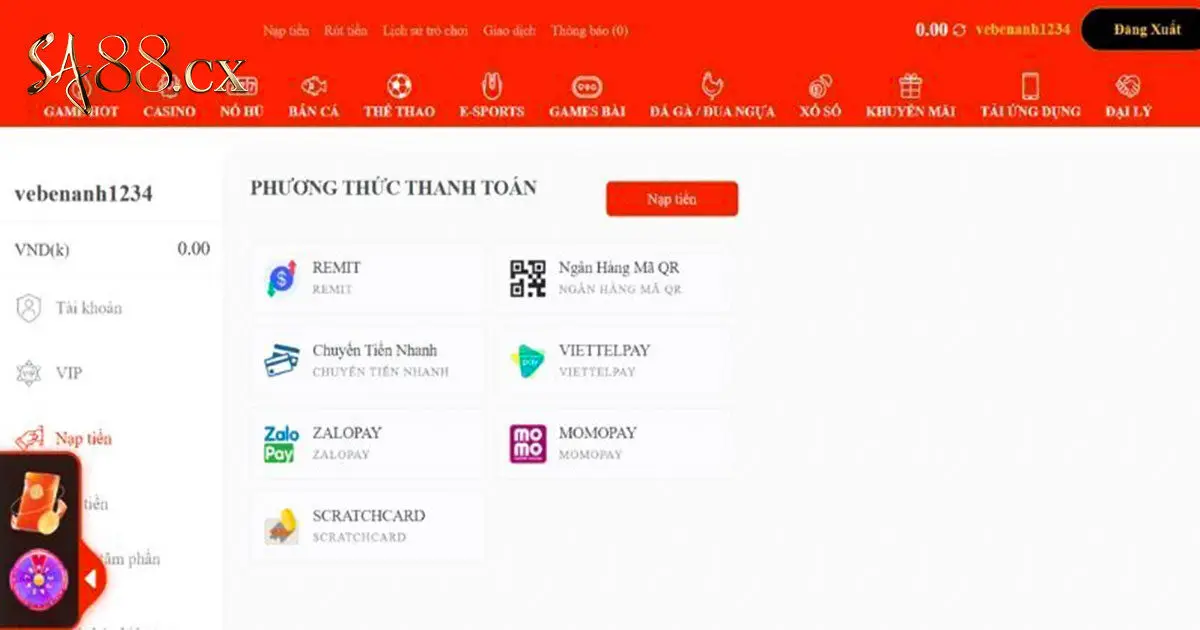This screenshot has height=630, width=1200.
Task: Click the MoMo logo icon
Action: pos(528,444)
